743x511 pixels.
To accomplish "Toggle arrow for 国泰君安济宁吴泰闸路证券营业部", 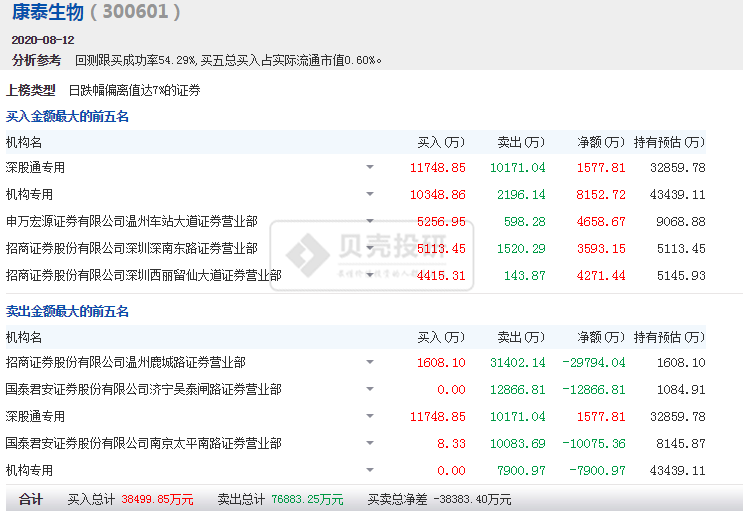I will pyautogui.click(x=370, y=389).
